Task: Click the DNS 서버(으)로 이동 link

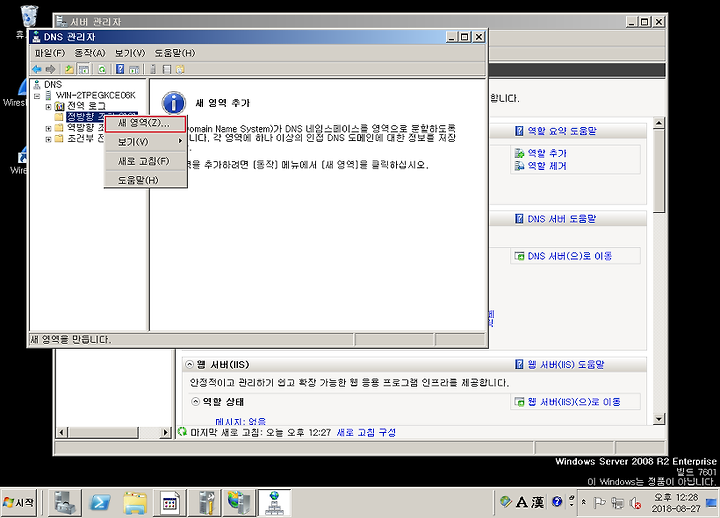Action: [x=570, y=256]
